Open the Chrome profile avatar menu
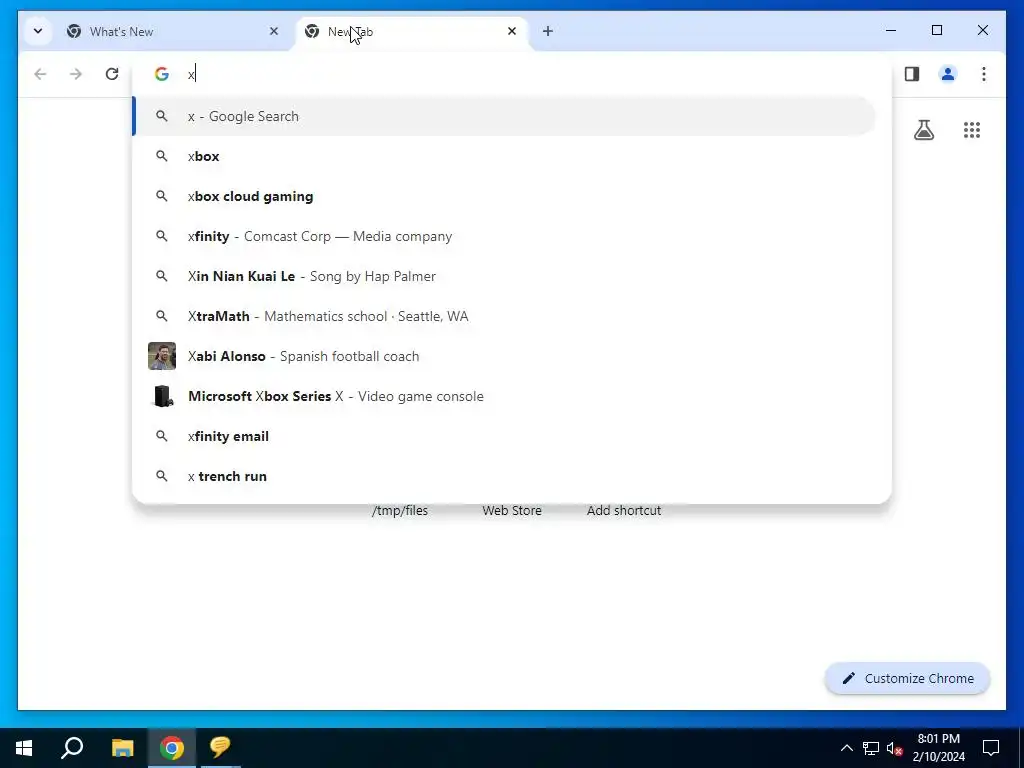Screen dimensions: 1024x768 948,74
